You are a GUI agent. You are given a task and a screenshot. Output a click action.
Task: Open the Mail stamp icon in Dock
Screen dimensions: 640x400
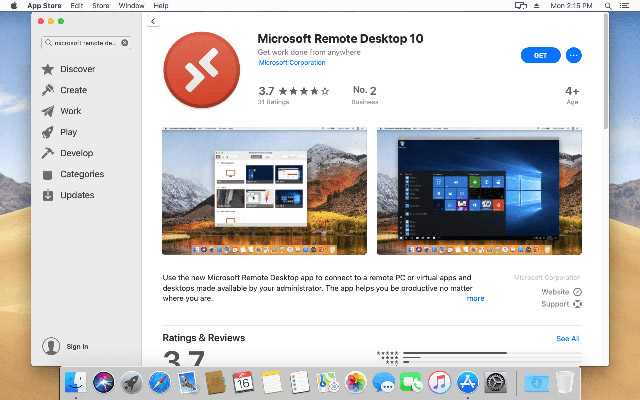[187, 382]
